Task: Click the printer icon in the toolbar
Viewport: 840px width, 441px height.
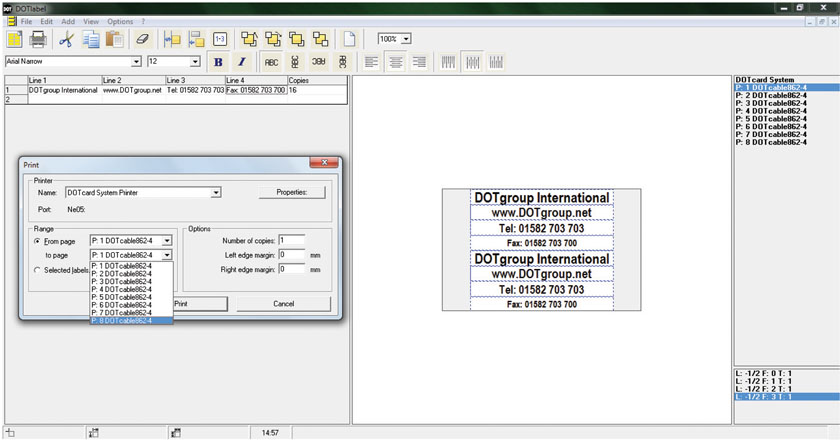Action: (x=38, y=40)
